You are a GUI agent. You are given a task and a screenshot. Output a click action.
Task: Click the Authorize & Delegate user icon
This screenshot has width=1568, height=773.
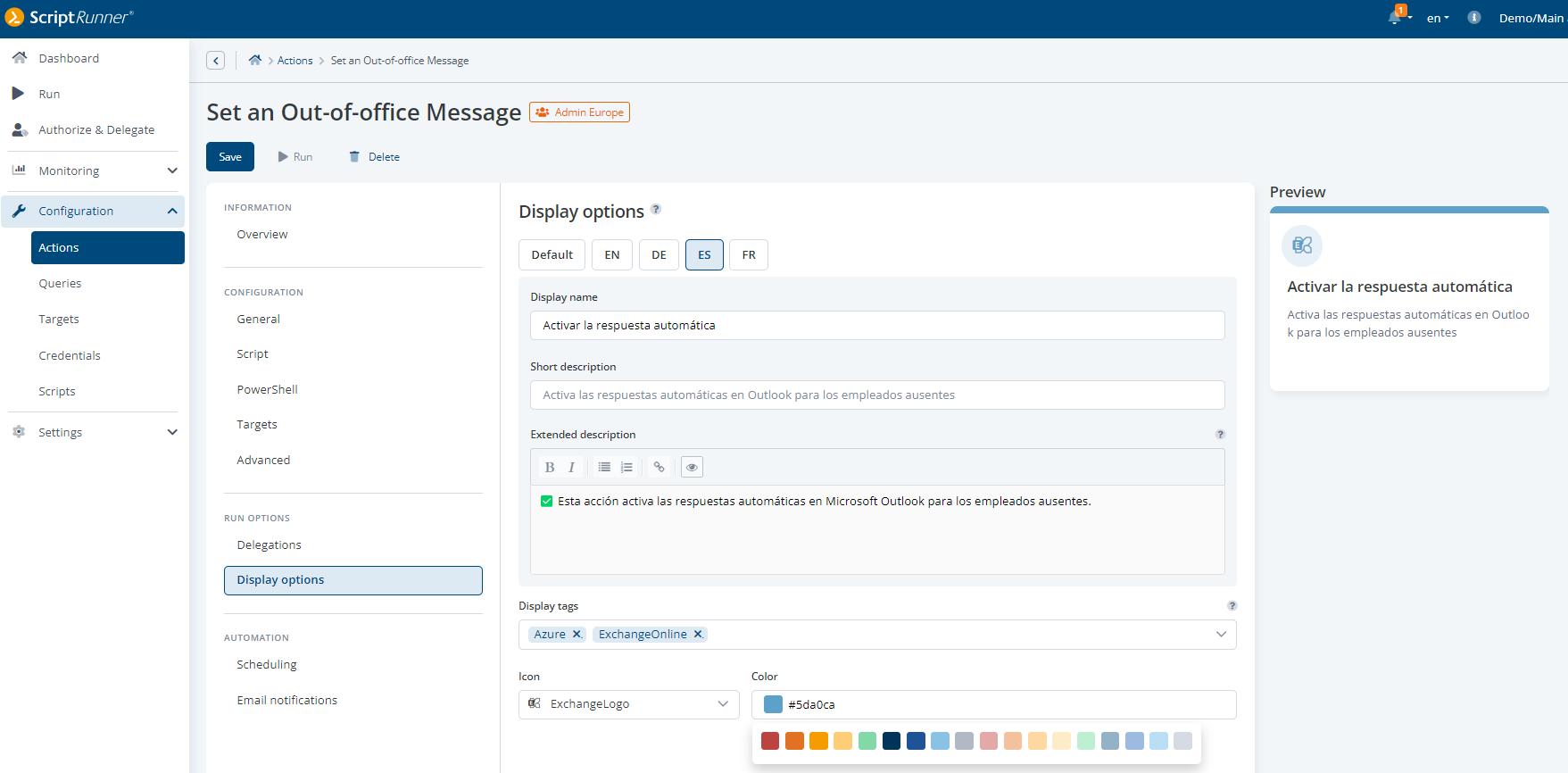coord(19,129)
